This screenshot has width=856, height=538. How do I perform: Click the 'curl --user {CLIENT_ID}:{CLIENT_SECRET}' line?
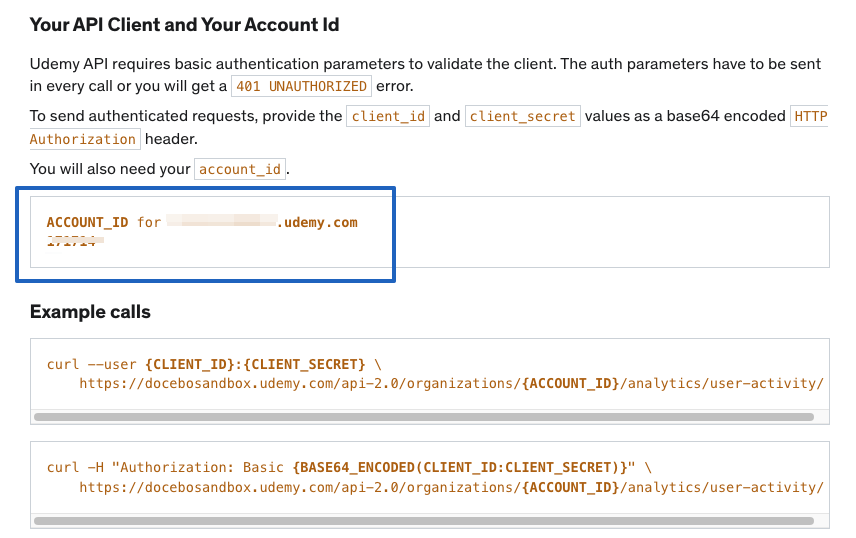(x=214, y=364)
